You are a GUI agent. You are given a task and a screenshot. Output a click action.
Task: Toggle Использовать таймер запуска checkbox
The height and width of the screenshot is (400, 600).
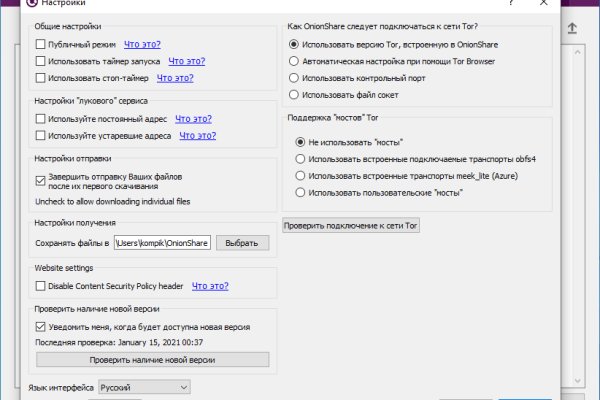coord(40,61)
